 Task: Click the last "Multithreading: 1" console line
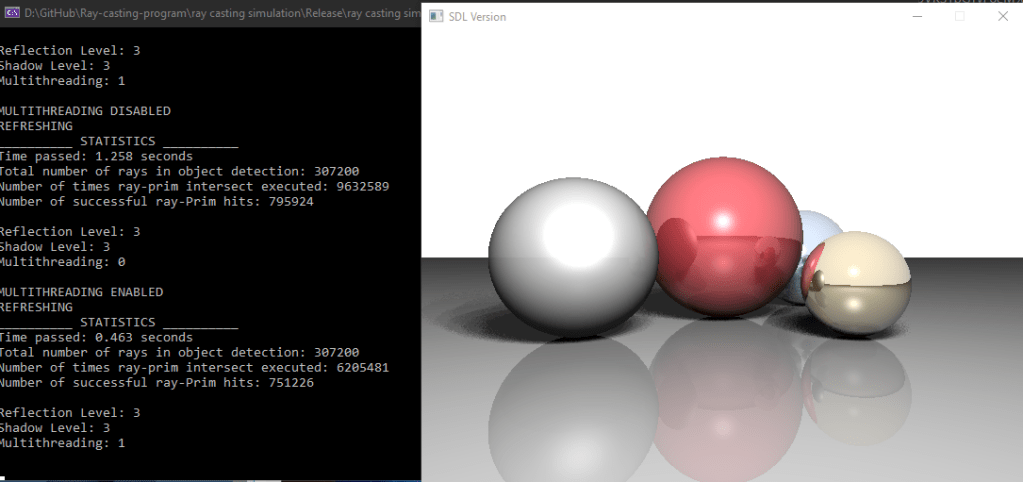(x=62, y=443)
